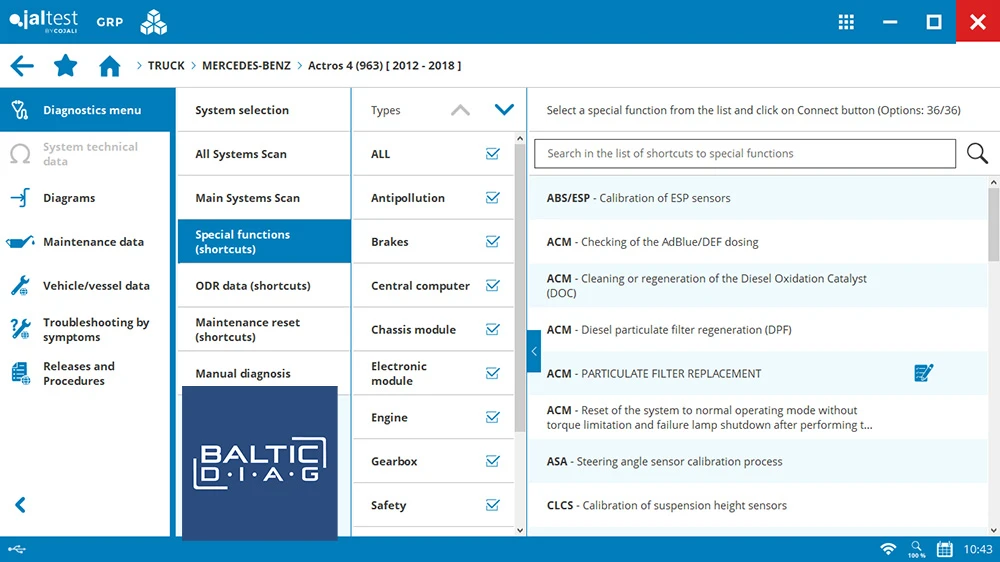Go back using the left arrow icon
Image resolution: width=1000 pixels, height=562 pixels.
22,66
